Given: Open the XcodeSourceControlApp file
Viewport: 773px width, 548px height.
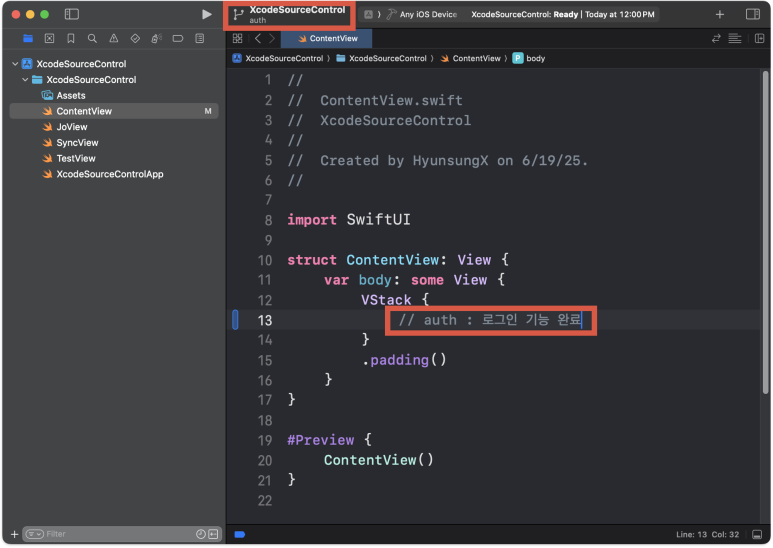Looking at the screenshot, I should click(x=103, y=174).
